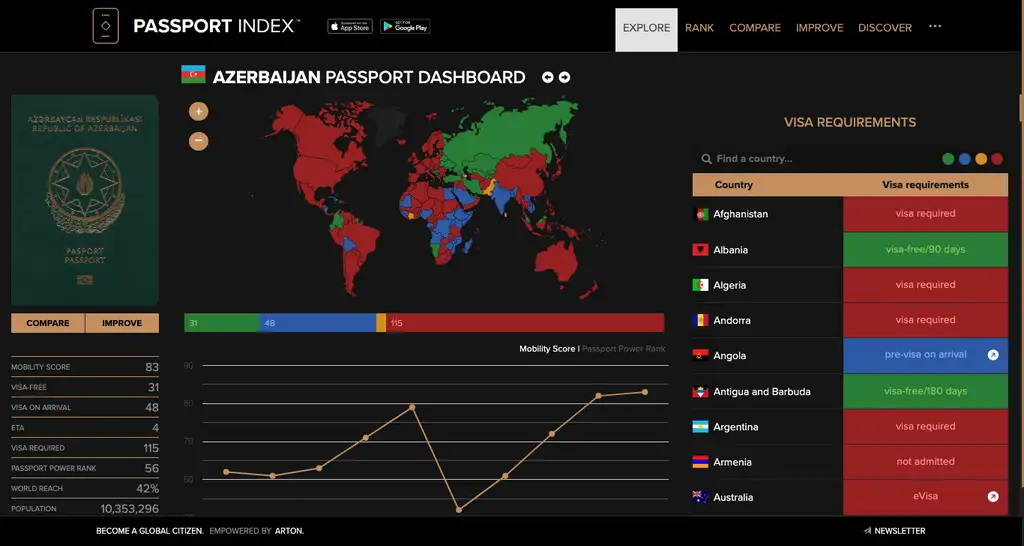The image size is (1024, 546).
Task: Toggle the red visa required filter dot
Action: point(997,159)
